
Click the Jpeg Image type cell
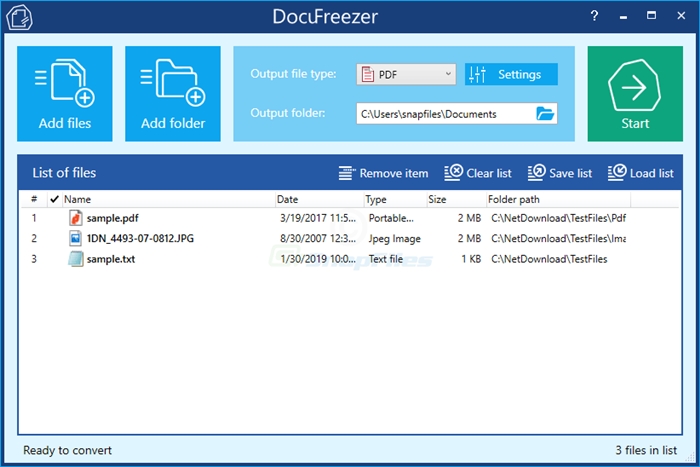pos(395,239)
